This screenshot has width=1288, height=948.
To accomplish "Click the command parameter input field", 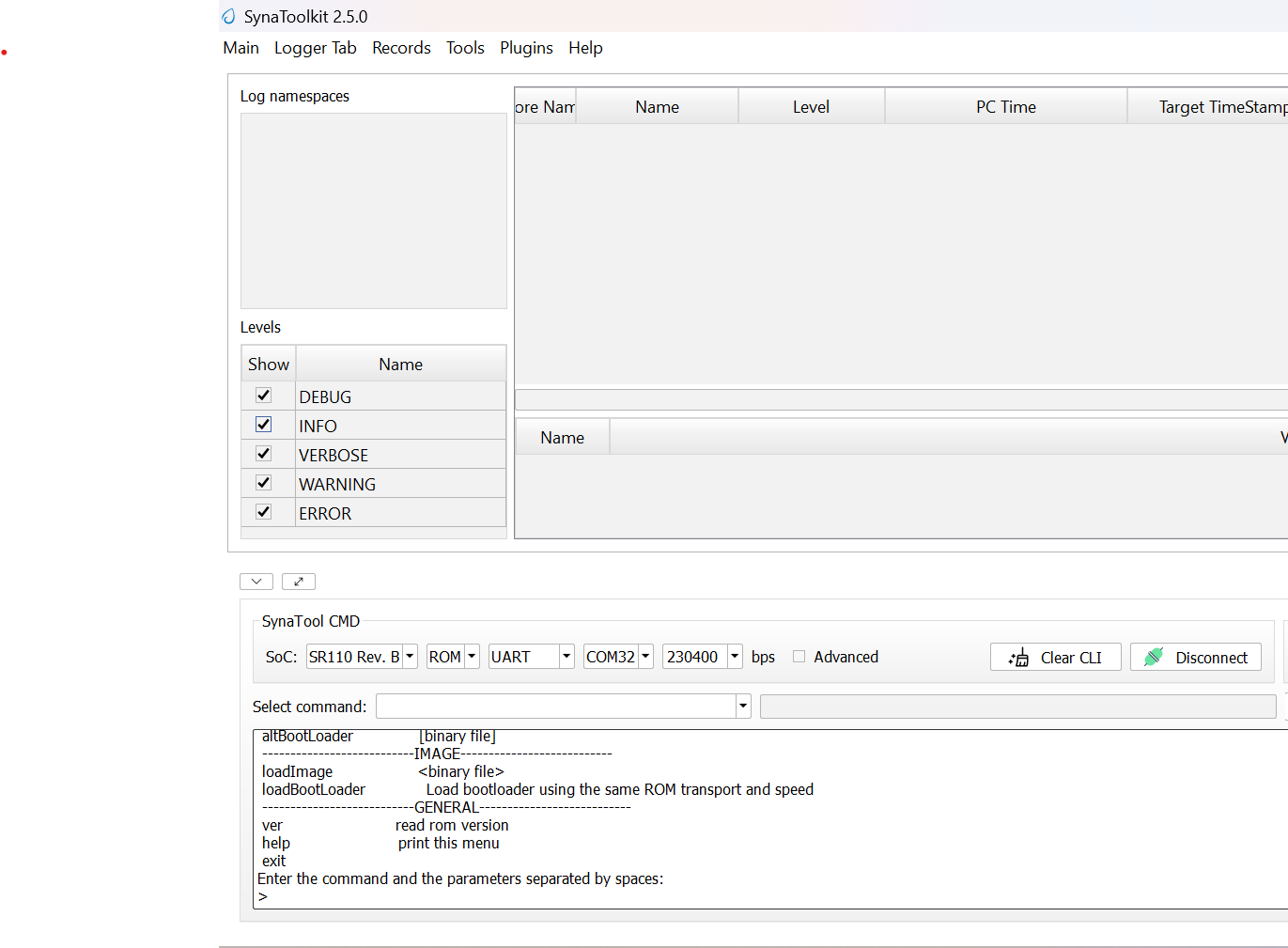I will [x=1018, y=707].
